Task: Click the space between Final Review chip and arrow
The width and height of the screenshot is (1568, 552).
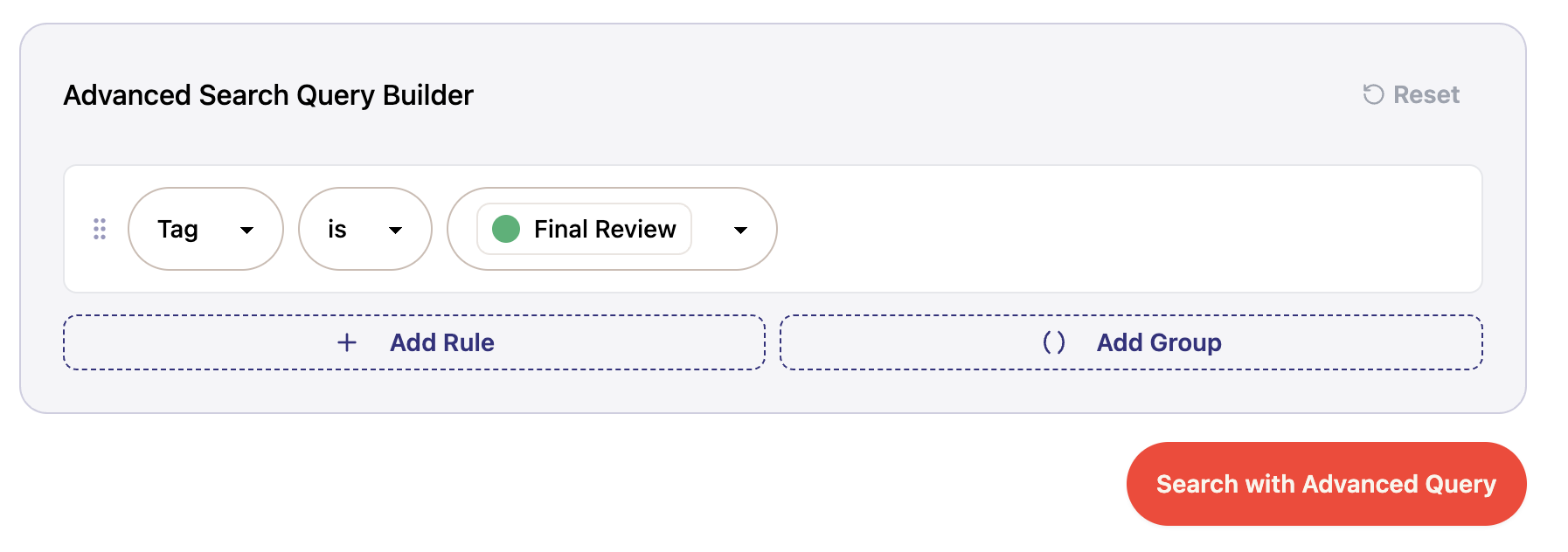Action: coord(712,229)
